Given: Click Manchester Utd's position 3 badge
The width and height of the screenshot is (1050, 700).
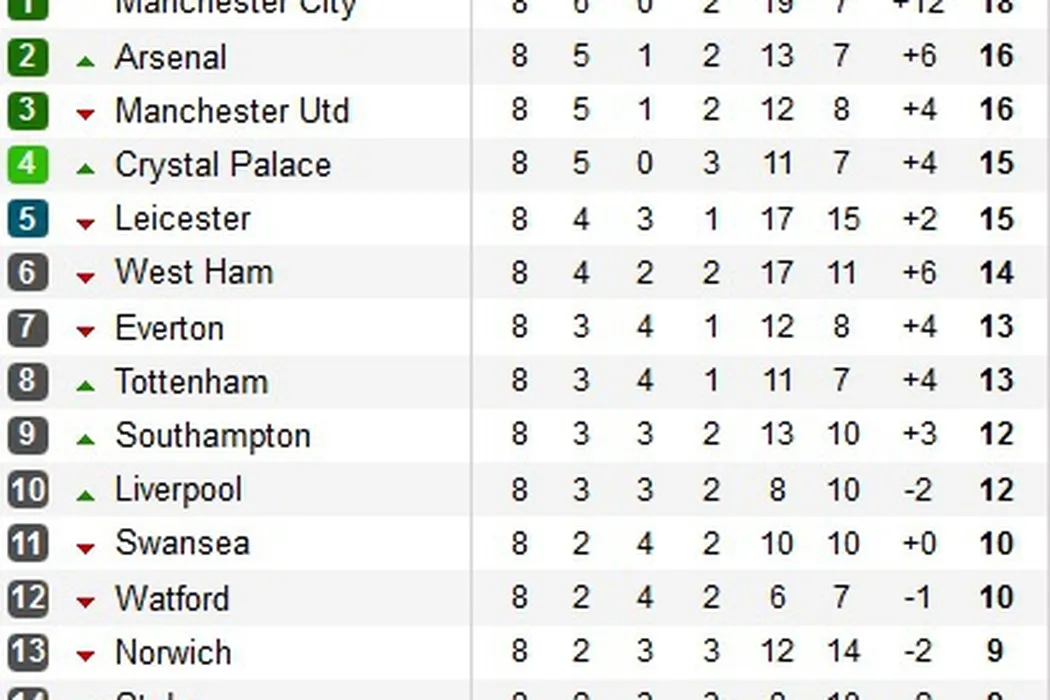Looking at the screenshot, I should (x=27, y=110).
